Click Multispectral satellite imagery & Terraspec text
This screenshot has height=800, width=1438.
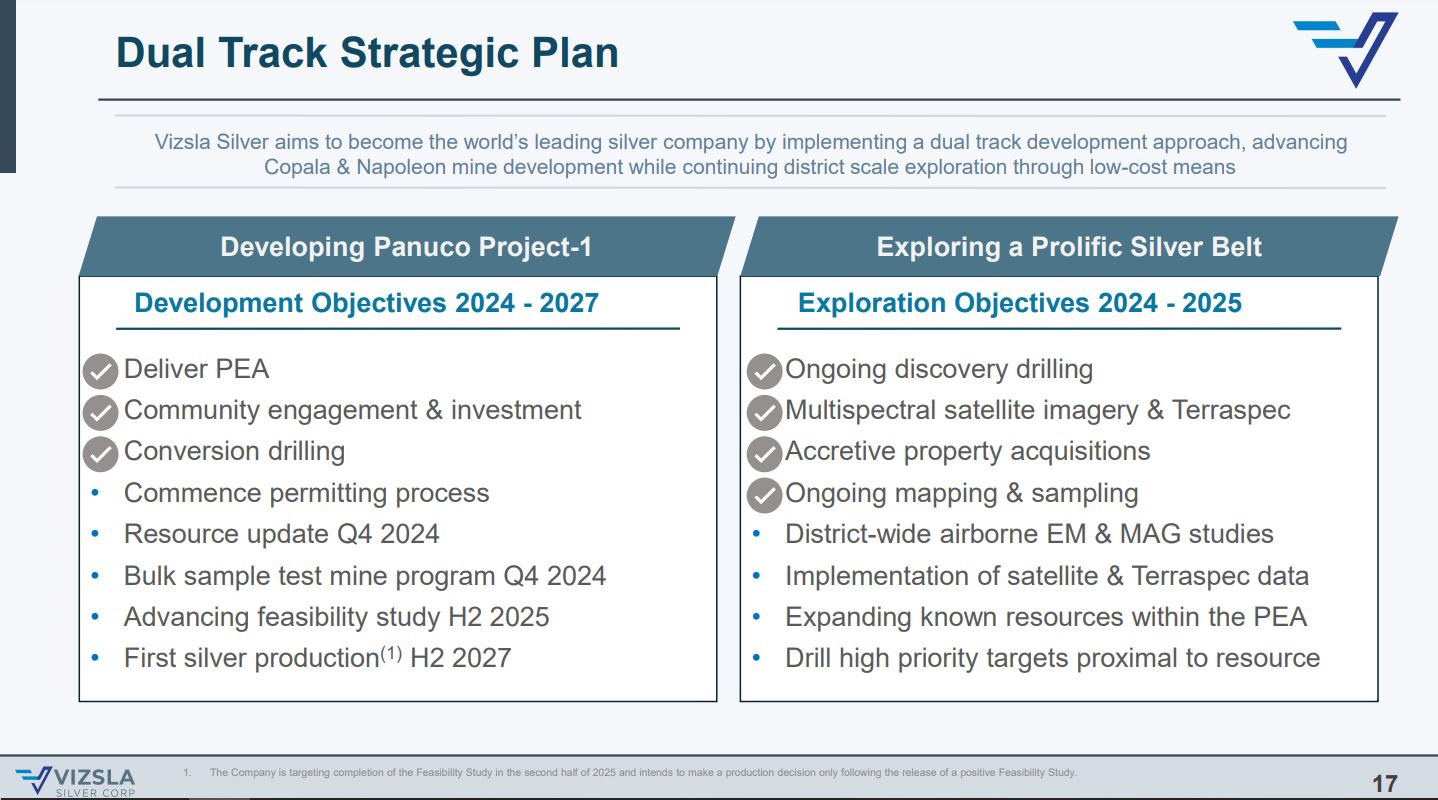click(1037, 410)
